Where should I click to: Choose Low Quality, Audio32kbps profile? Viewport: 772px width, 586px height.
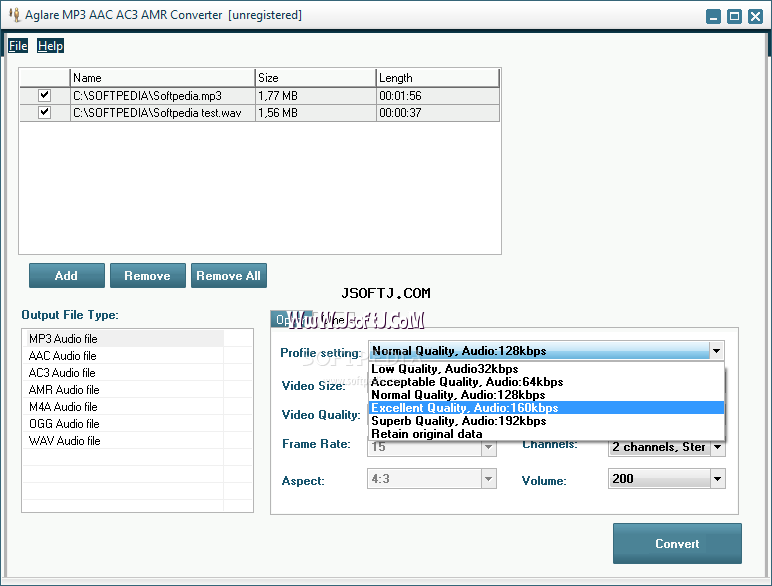pos(547,369)
